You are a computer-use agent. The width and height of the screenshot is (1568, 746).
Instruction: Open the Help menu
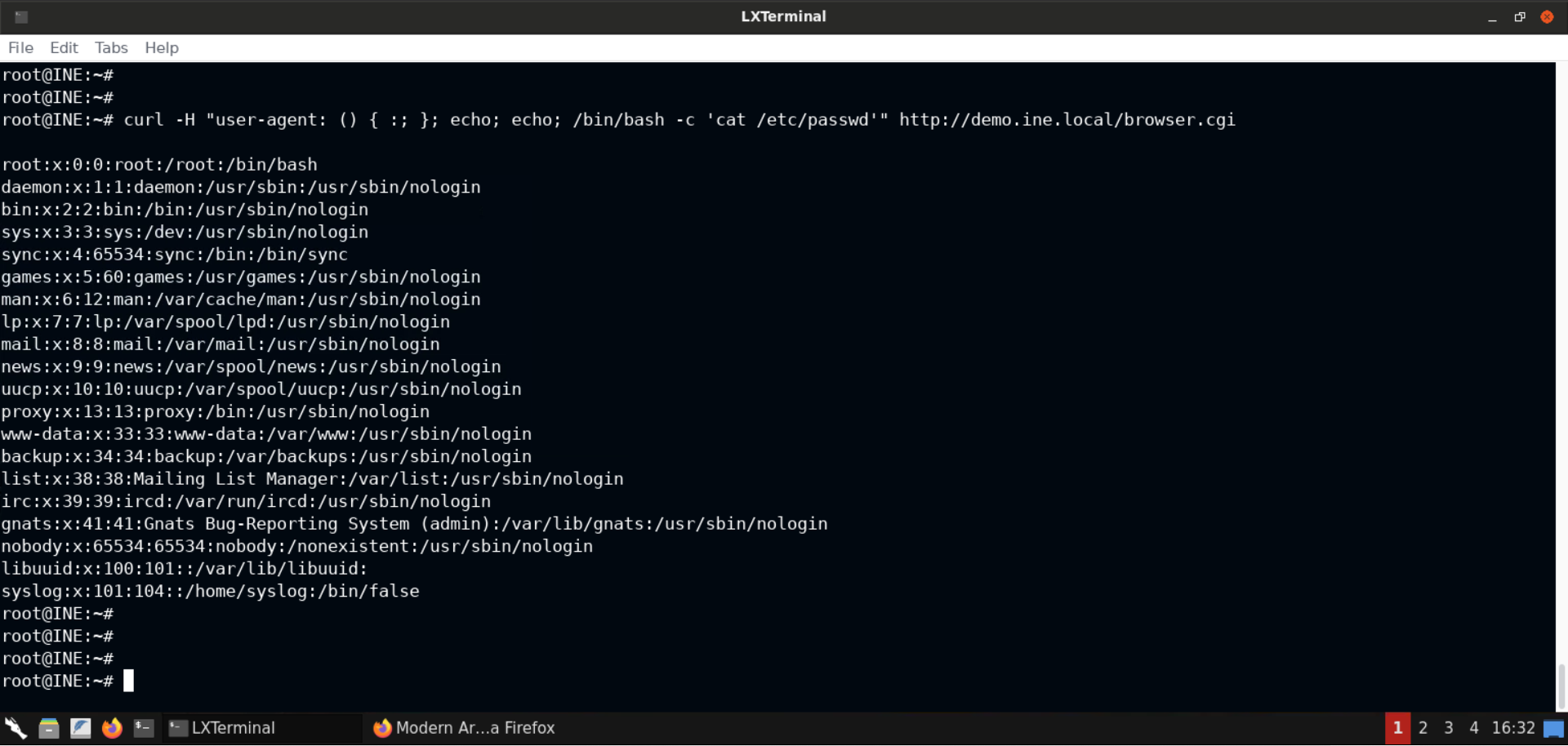(162, 48)
